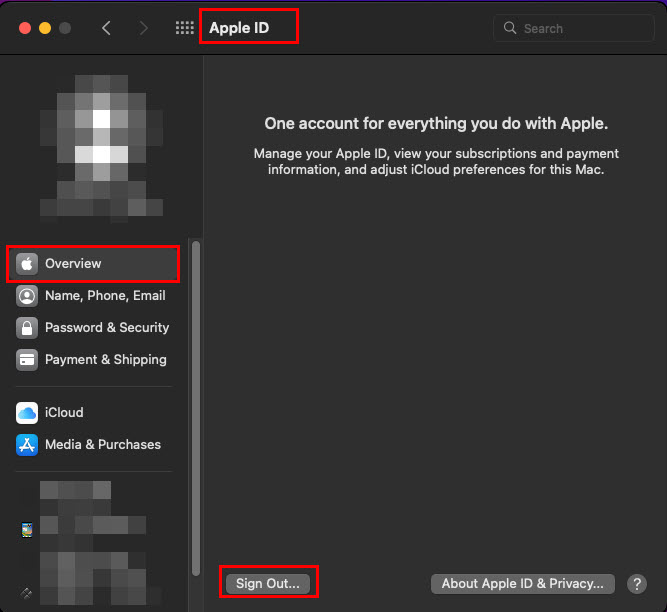Viewport: 667px width, 612px height.
Task: Click the credit card Payment icon
Action: (x=27, y=360)
